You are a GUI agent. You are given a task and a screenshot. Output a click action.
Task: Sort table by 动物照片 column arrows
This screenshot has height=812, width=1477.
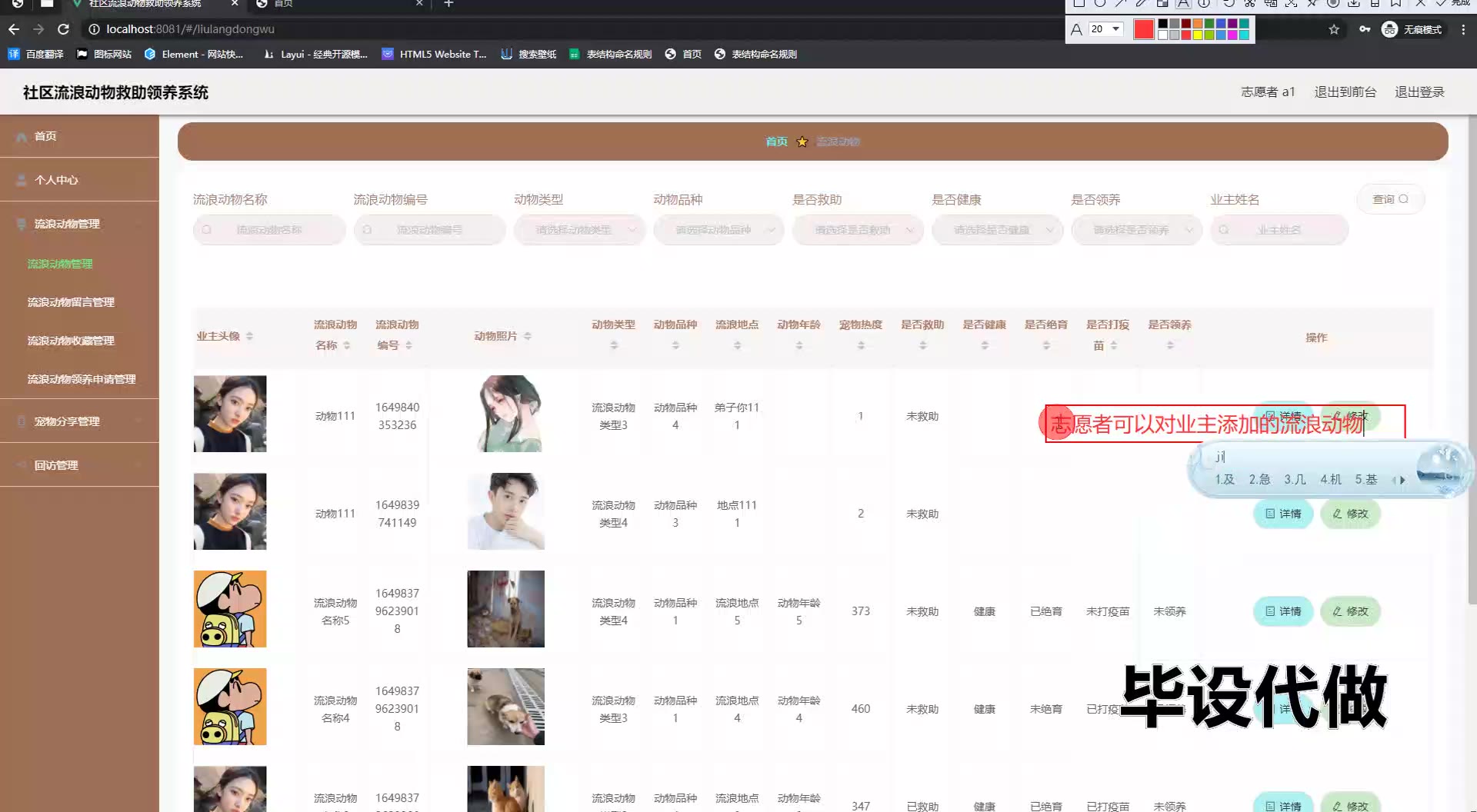(528, 336)
